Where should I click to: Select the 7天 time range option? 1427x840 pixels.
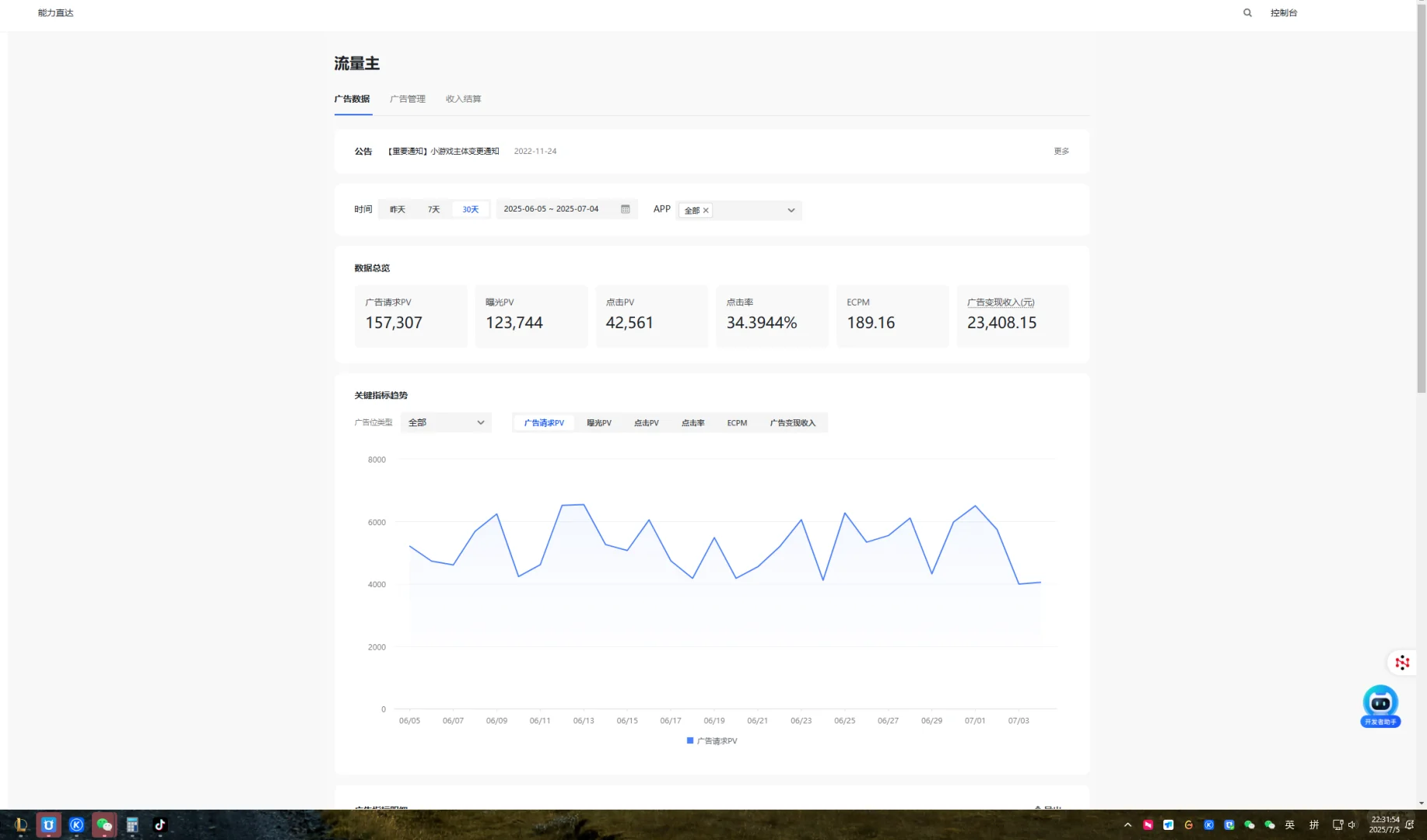coord(433,208)
